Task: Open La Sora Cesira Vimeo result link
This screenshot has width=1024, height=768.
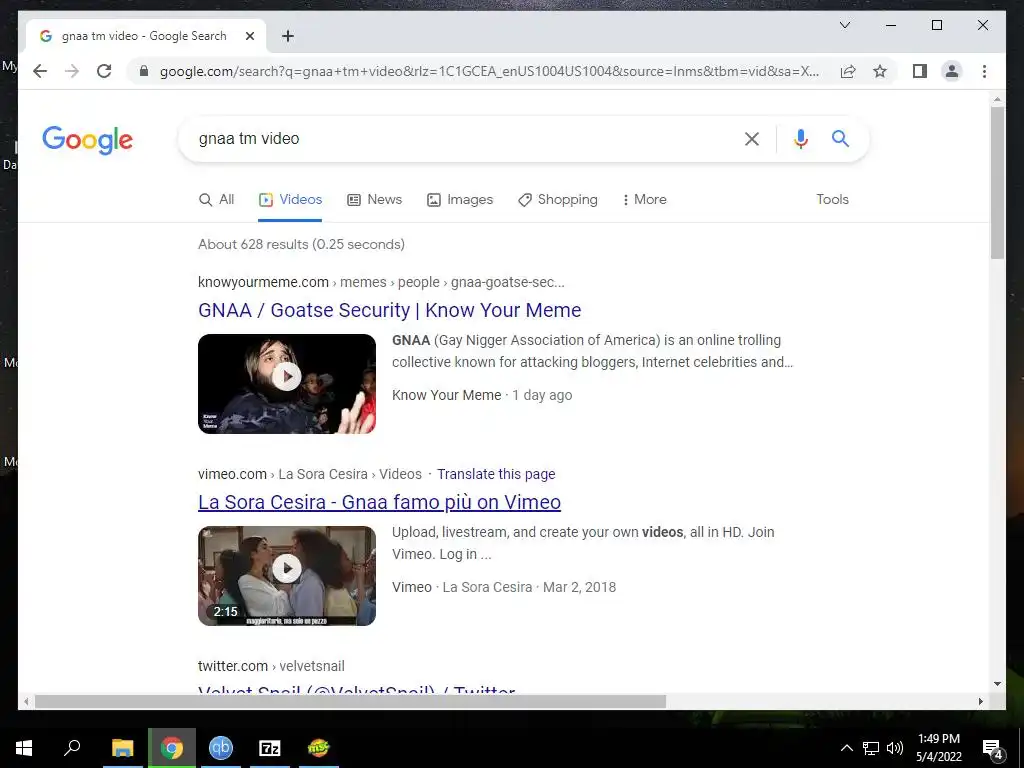Action: [379, 502]
